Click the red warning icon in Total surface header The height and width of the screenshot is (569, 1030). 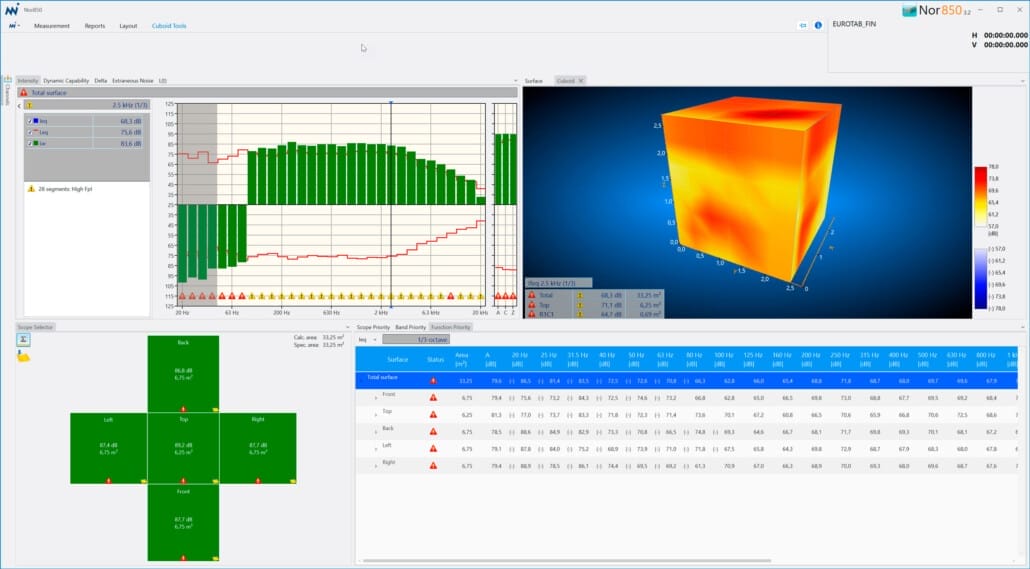23,93
